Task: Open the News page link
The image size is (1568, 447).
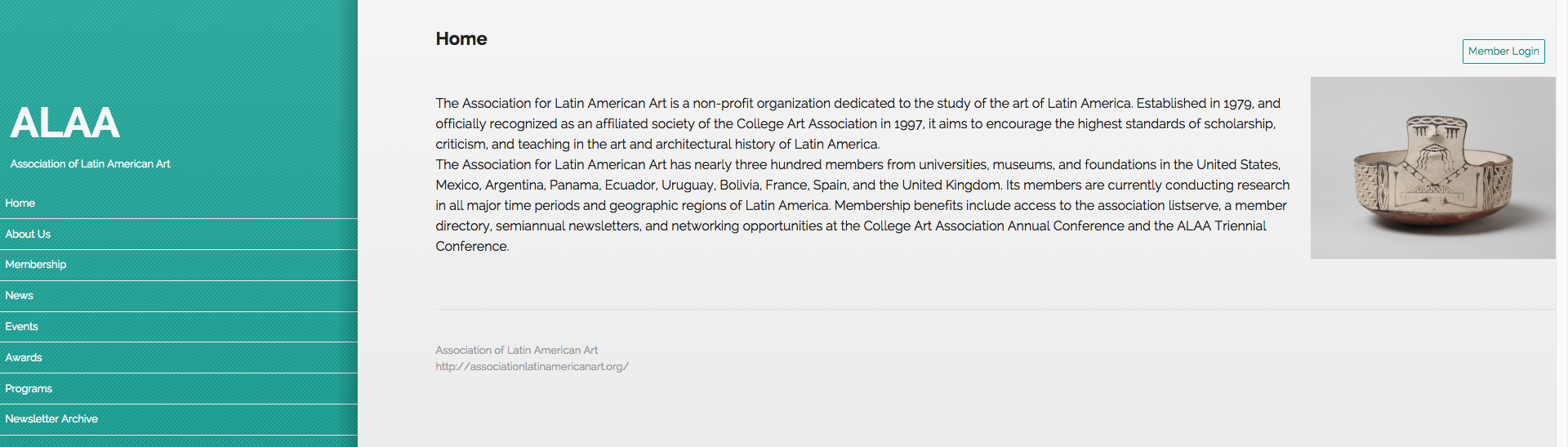Action: 179,296
